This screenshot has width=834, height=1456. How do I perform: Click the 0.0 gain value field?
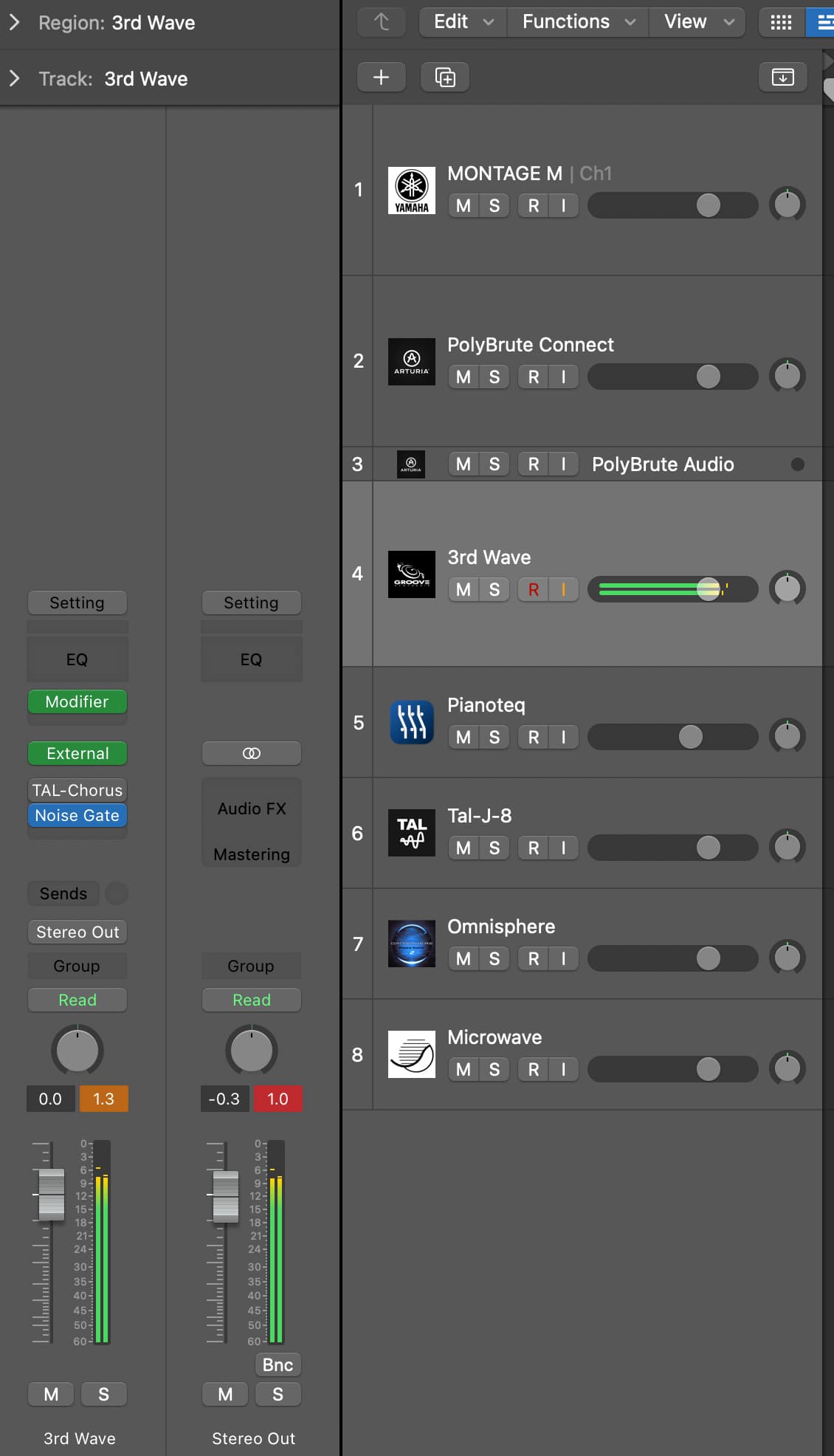50,1099
